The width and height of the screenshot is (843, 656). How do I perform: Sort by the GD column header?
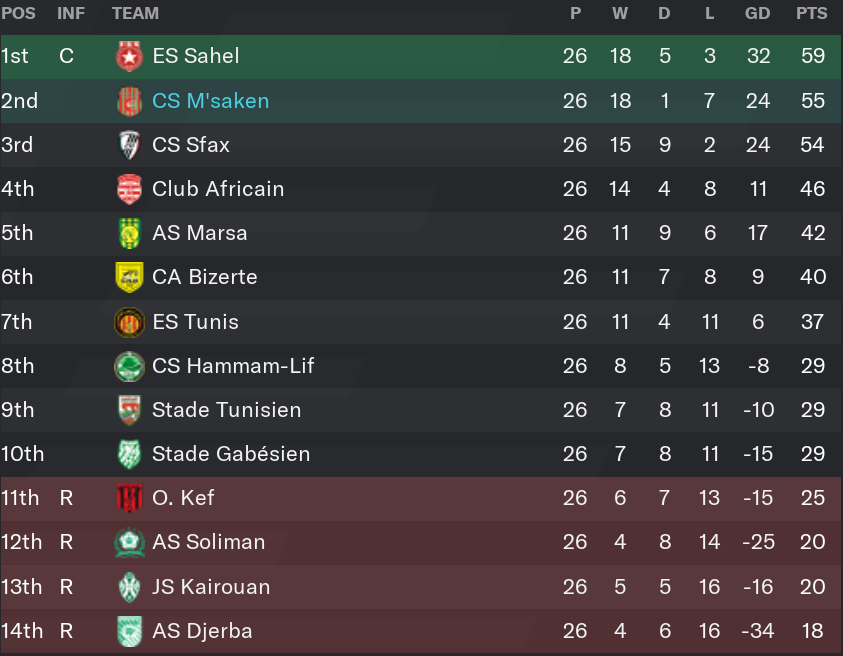point(757,13)
